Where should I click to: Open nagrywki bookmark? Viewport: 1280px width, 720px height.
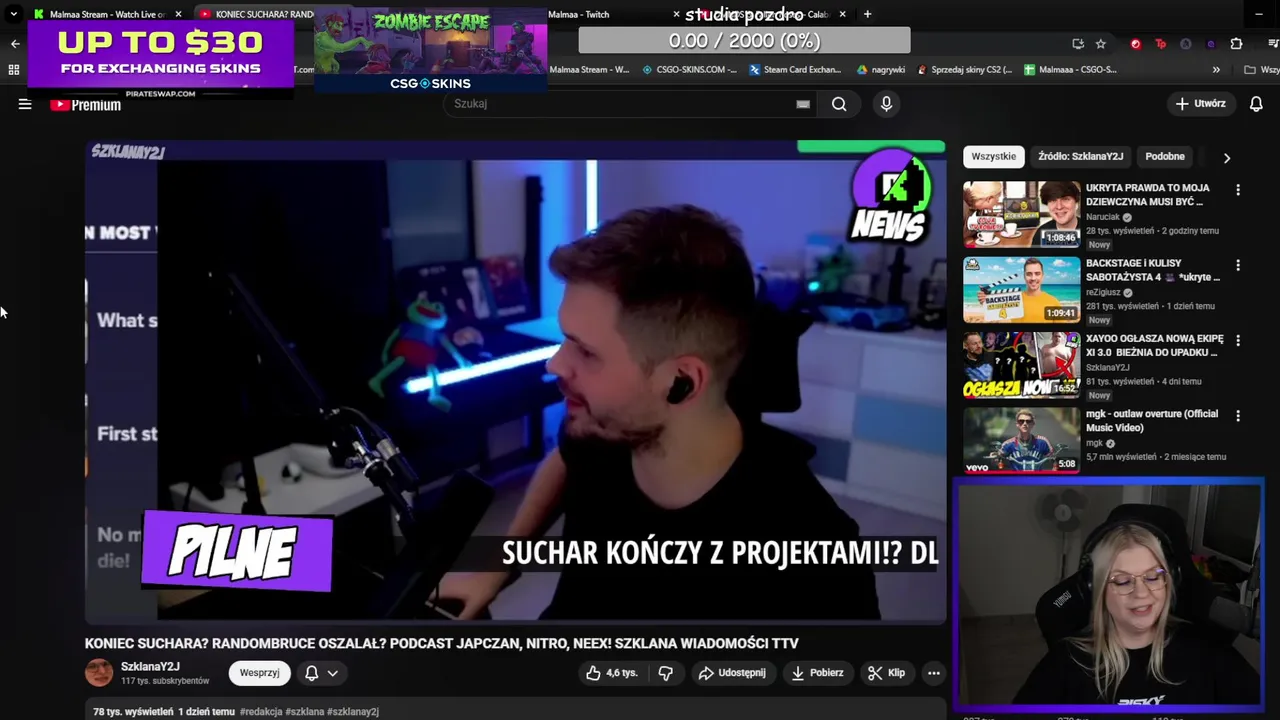click(x=881, y=70)
